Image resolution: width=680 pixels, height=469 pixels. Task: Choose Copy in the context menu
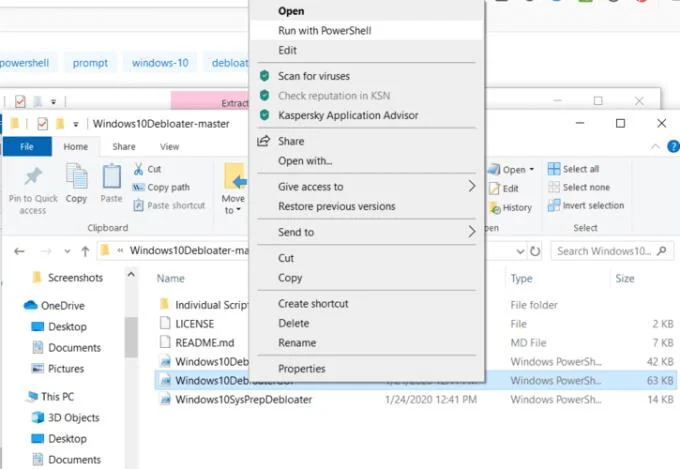367,278
